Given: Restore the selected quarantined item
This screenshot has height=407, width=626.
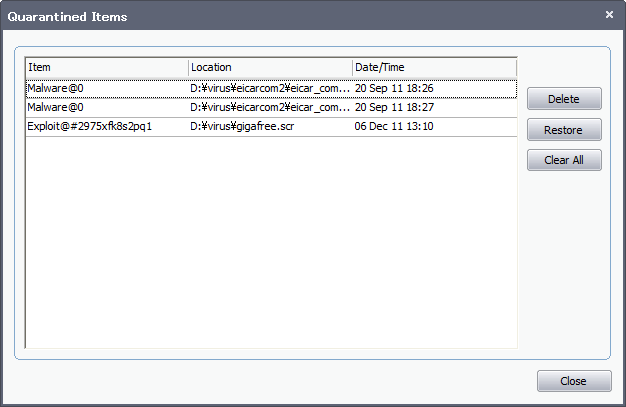Looking at the screenshot, I should coord(564,130).
